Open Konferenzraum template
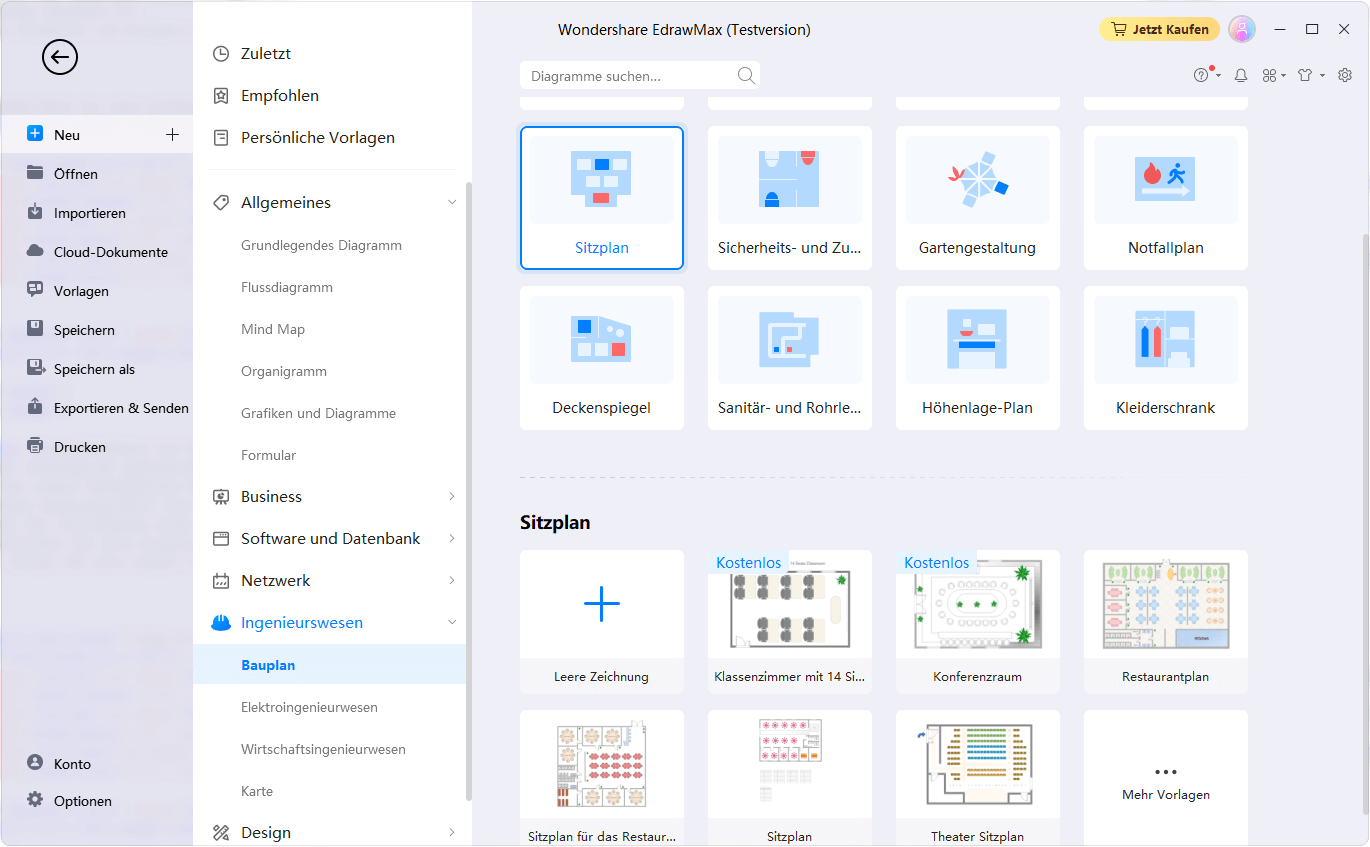Image resolution: width=1370 pixels, height=847 pixels. (978, 622)
